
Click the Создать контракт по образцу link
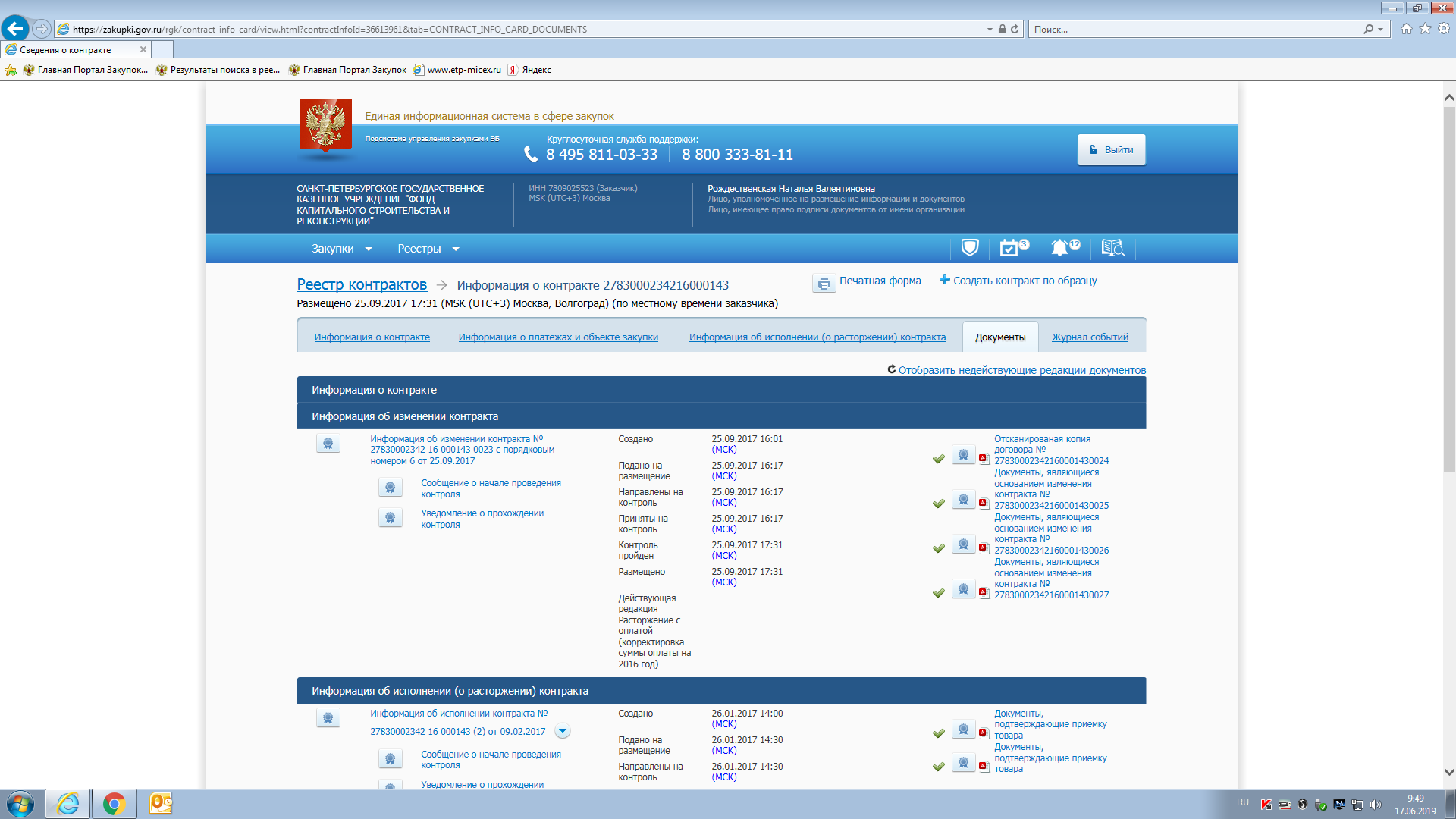coord(1025,281)
